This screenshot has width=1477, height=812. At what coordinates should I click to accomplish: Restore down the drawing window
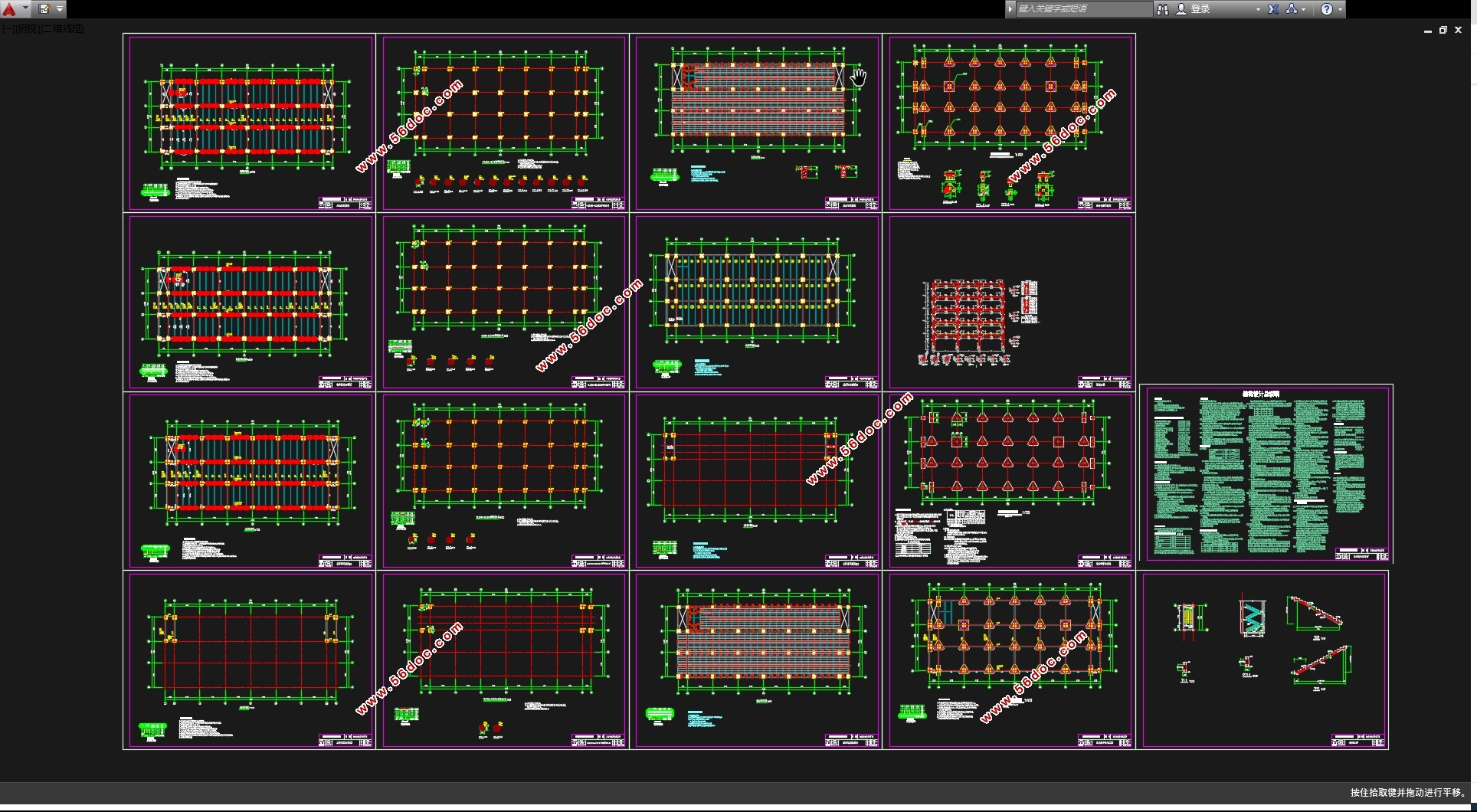pos(1443,31)
